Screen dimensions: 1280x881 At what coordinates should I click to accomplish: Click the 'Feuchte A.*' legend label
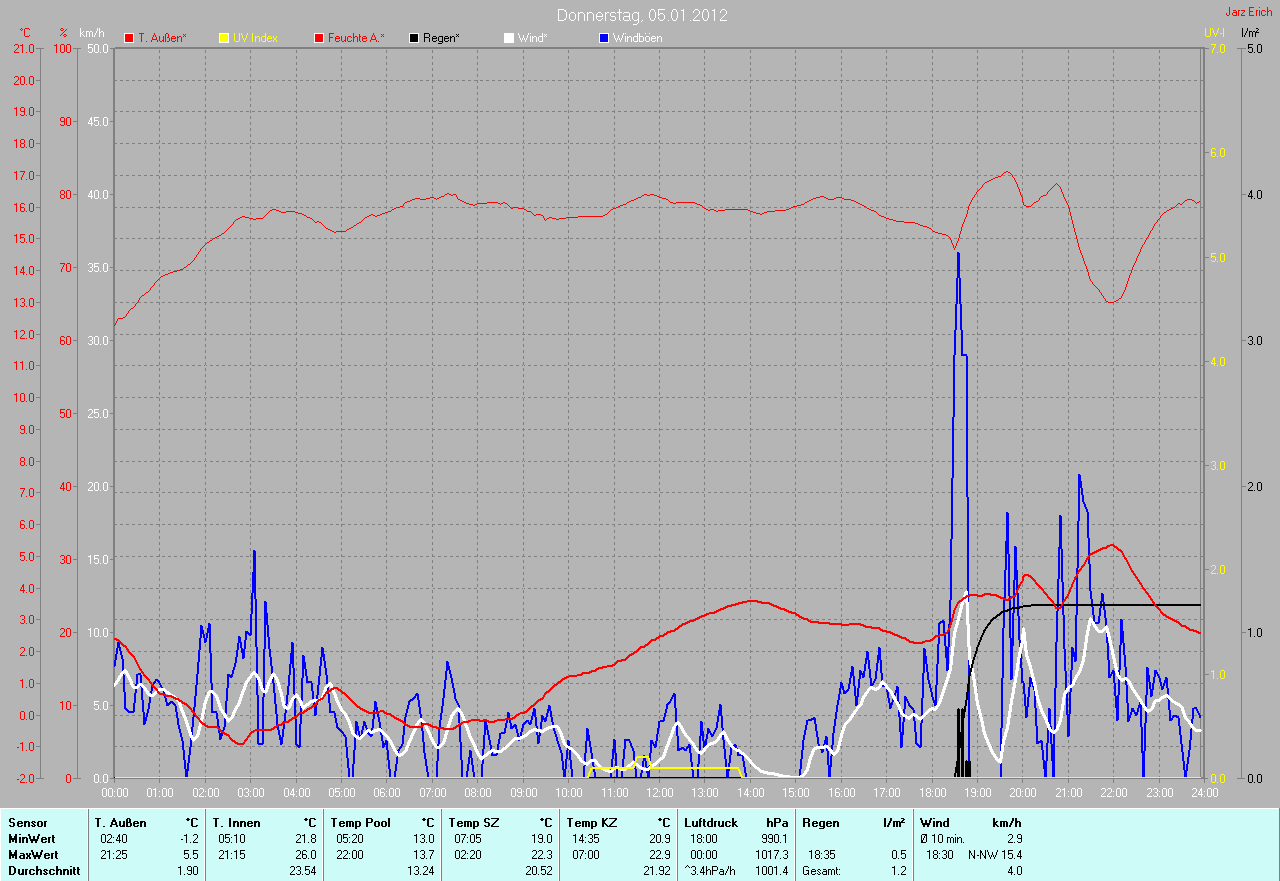click(x=356, y=38)
